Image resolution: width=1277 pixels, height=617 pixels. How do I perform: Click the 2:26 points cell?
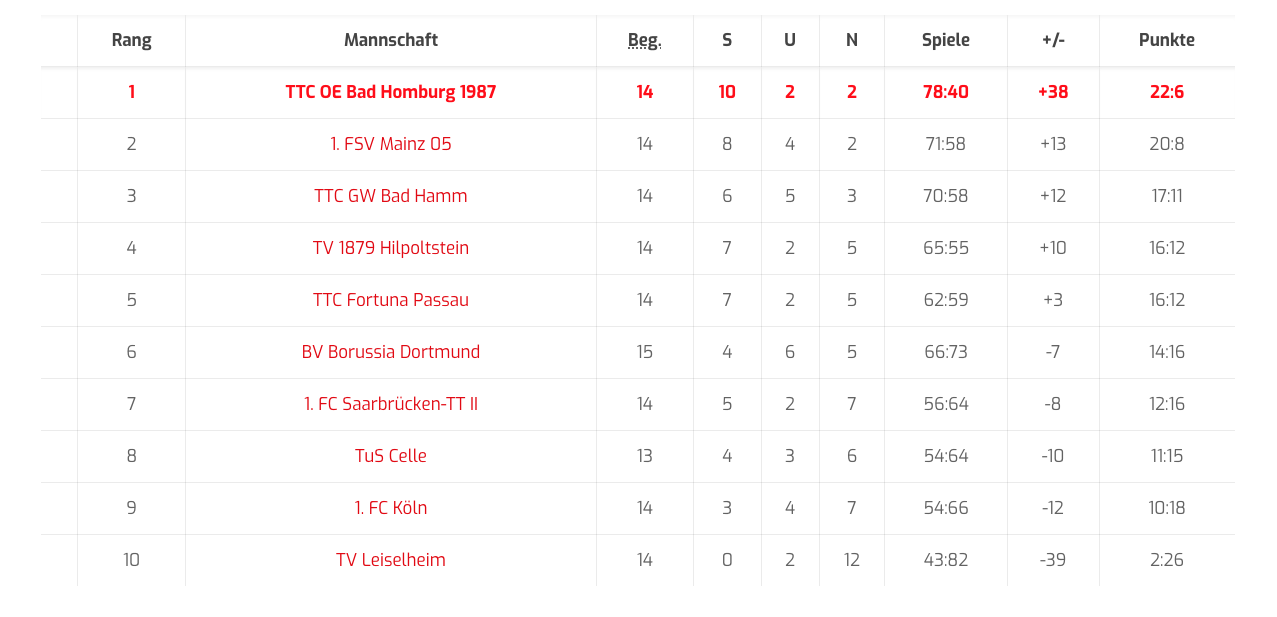coord(1166,560)
